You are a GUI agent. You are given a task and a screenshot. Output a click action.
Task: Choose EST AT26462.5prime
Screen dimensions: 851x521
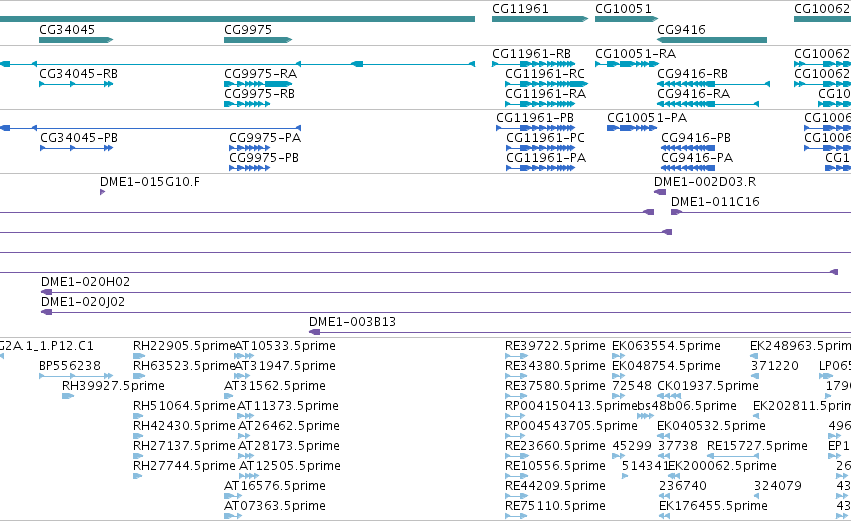click(289, 426)
